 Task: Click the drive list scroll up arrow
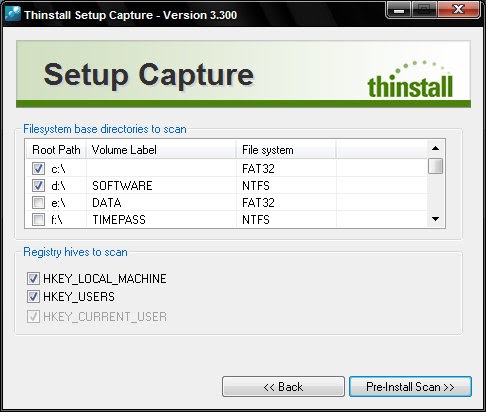[x=435, y=148]
